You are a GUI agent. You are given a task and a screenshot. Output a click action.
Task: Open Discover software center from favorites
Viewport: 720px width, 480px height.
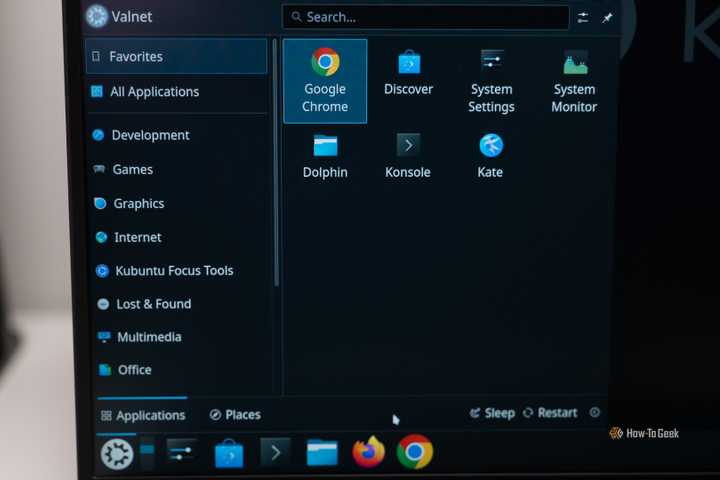point(408,73)
